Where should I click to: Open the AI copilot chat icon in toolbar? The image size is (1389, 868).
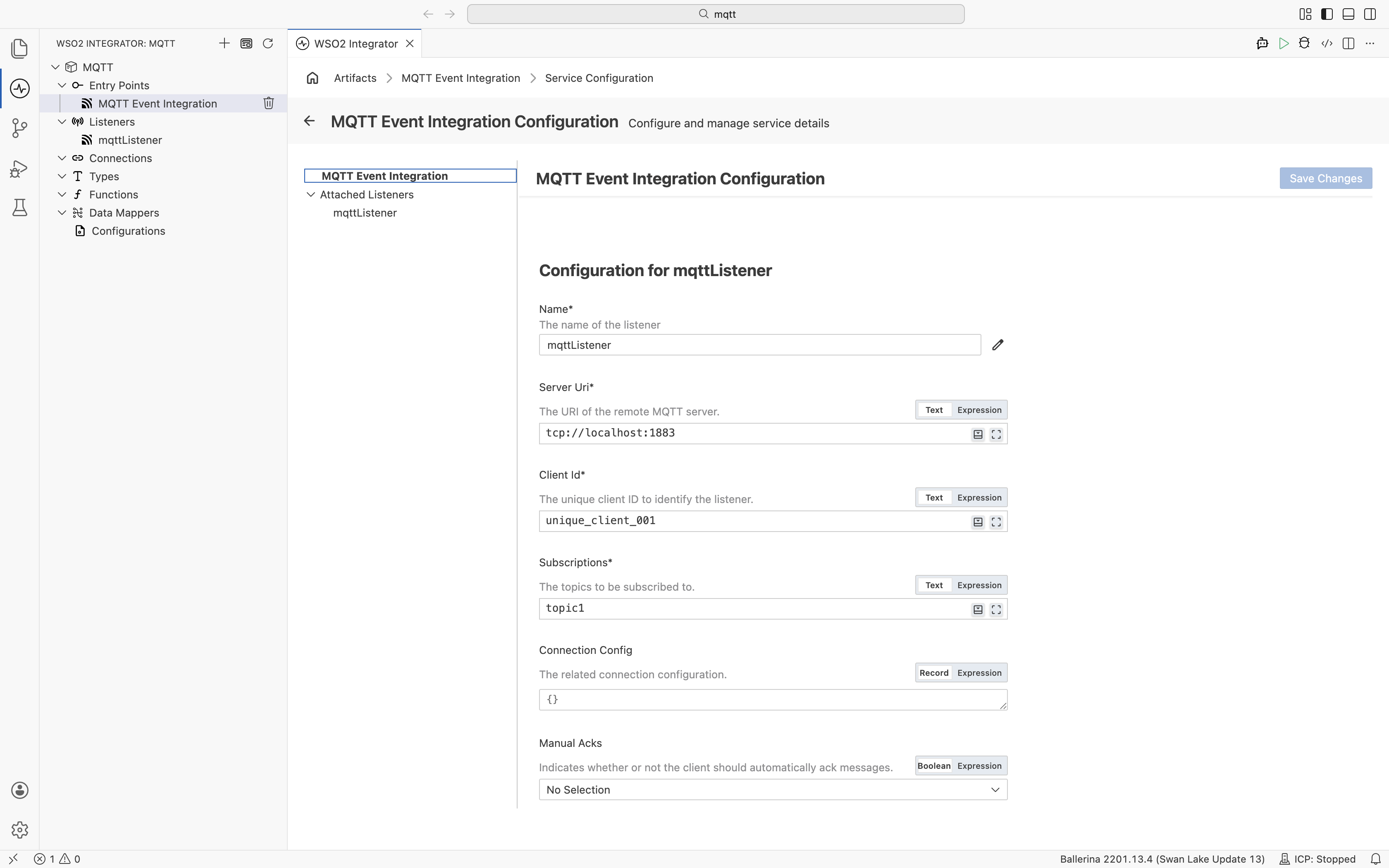[1262, 44]
